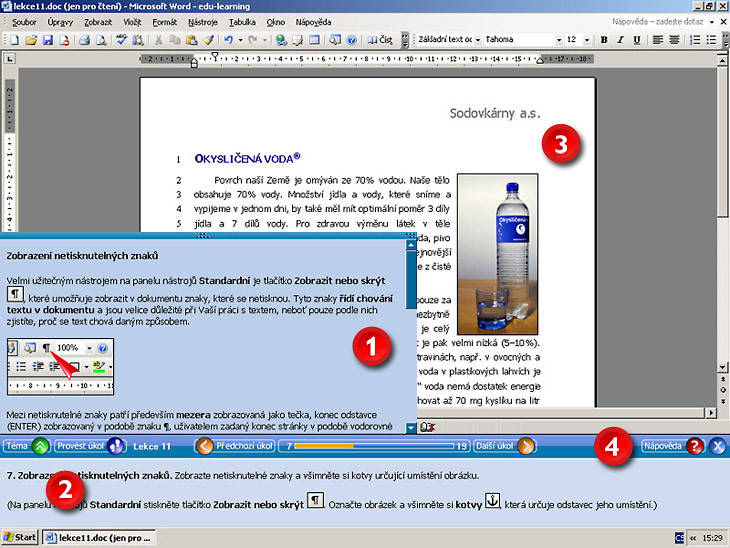
Task: Click the lesson progress bar between 7 and 19
Action: pyautogui.click(x=374, y=446)
